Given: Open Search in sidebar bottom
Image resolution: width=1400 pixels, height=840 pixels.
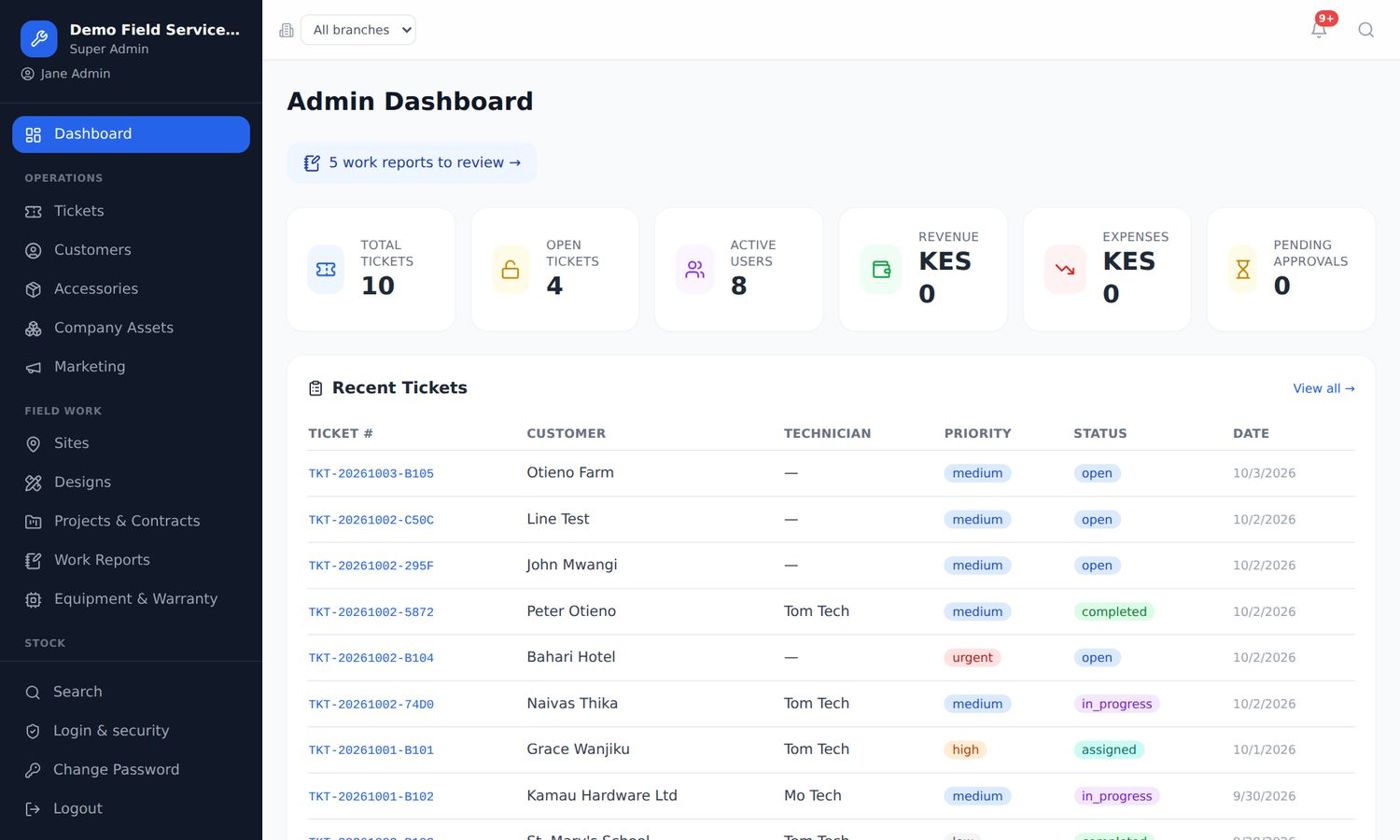Looking at the screenshot, I should point(131,692).
